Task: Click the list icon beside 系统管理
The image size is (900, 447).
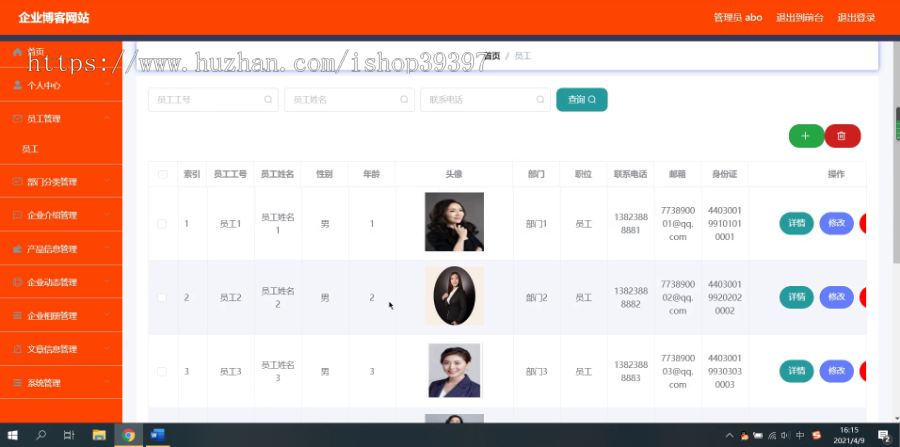Action: tap(17, 383)
